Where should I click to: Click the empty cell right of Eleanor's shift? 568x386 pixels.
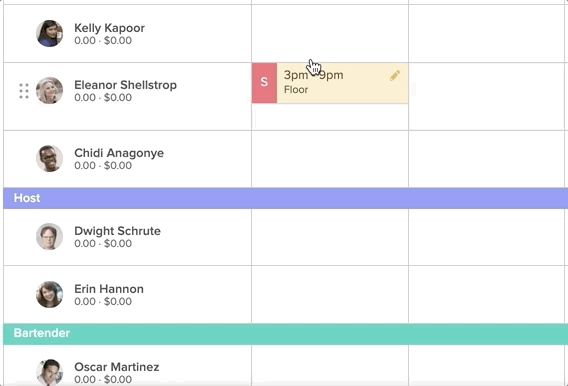488,97
